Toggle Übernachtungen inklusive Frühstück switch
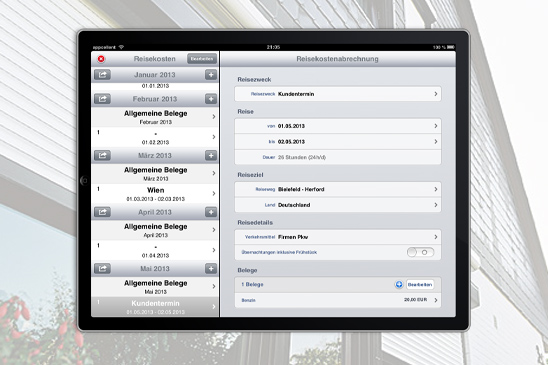 tap(420, 252)
